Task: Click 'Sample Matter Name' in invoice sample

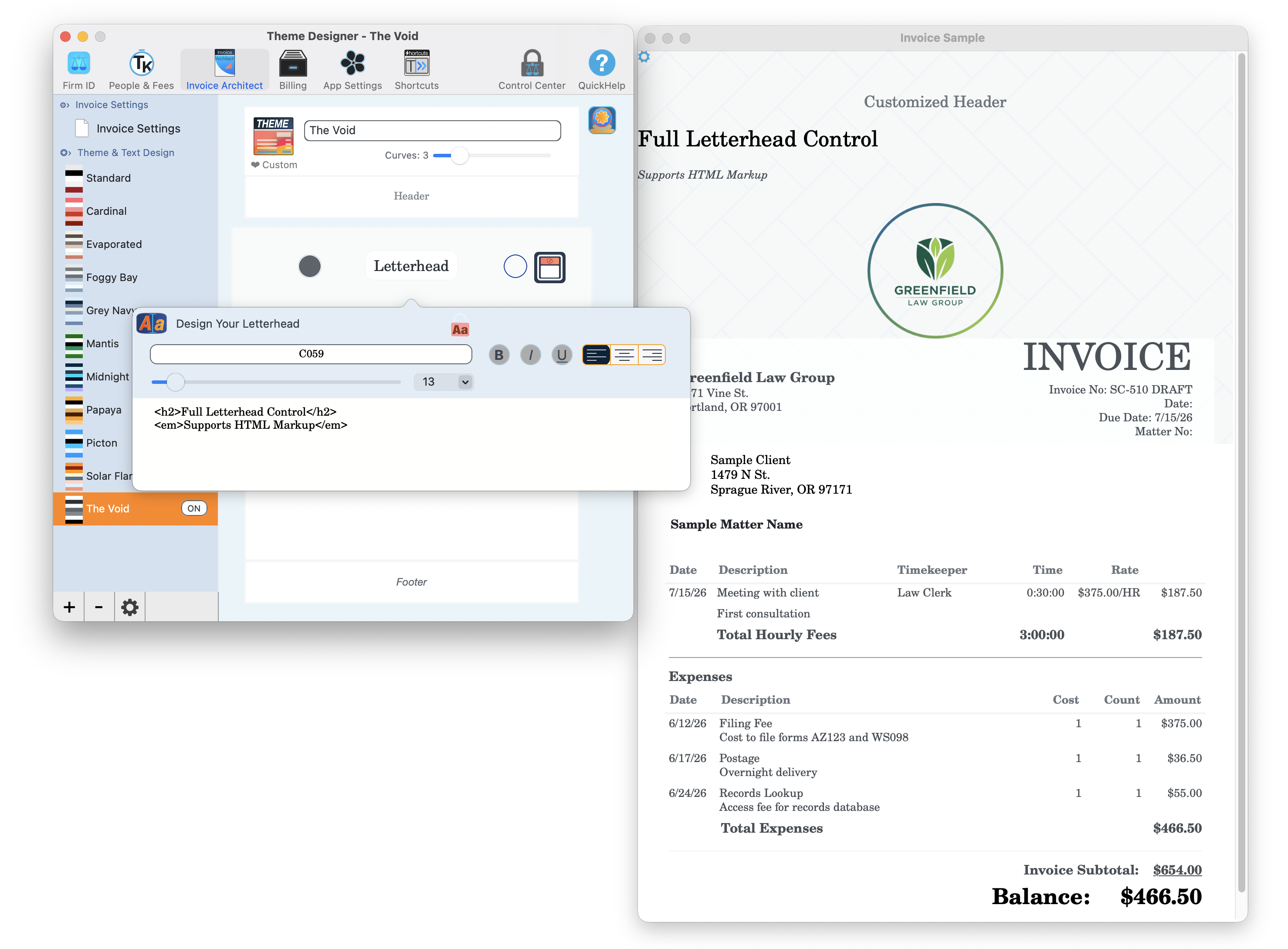Action: click(x=736, y=525)
